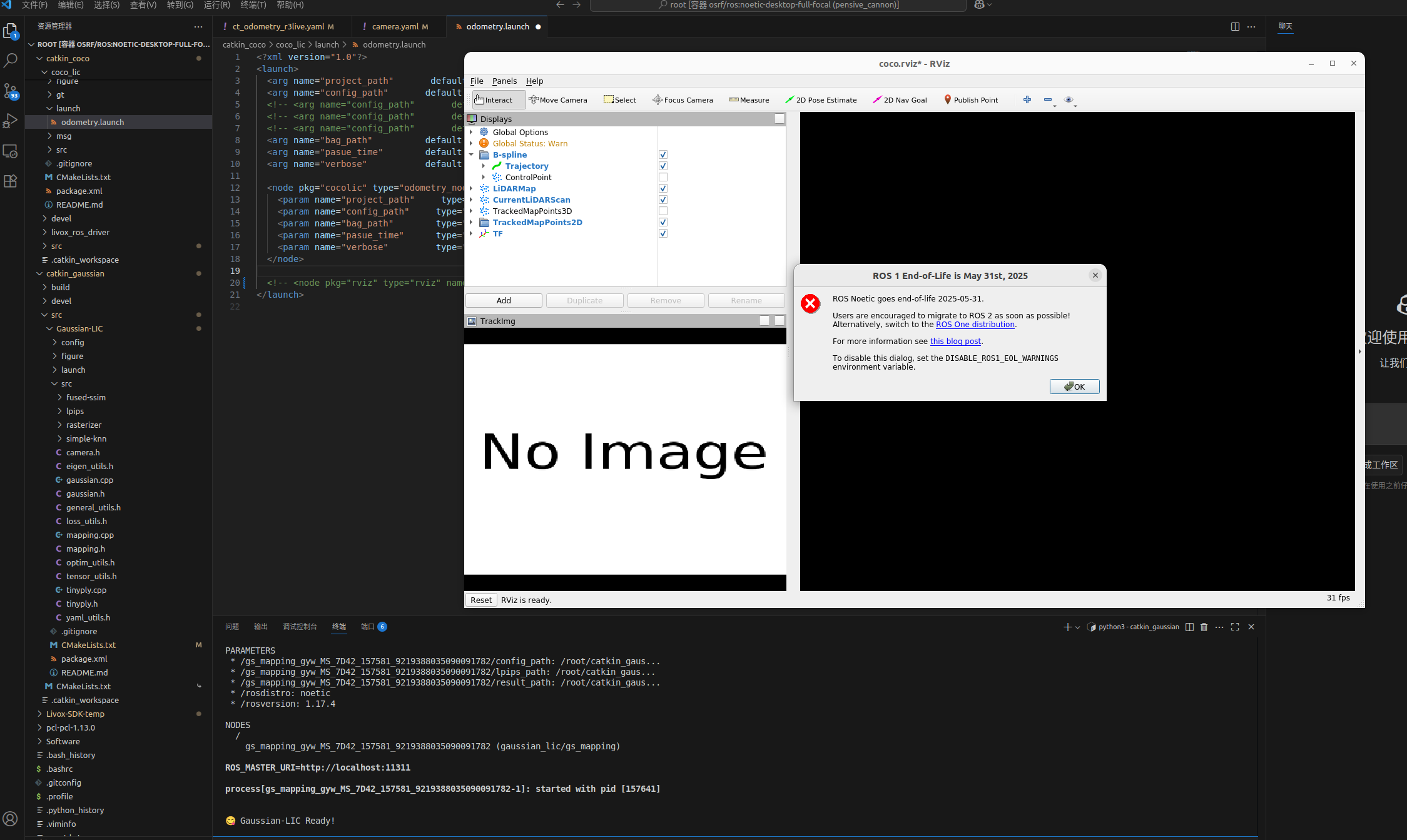Open the ROS One distribution link
The height and width of the screenshot is (840, 1407).
975,325
